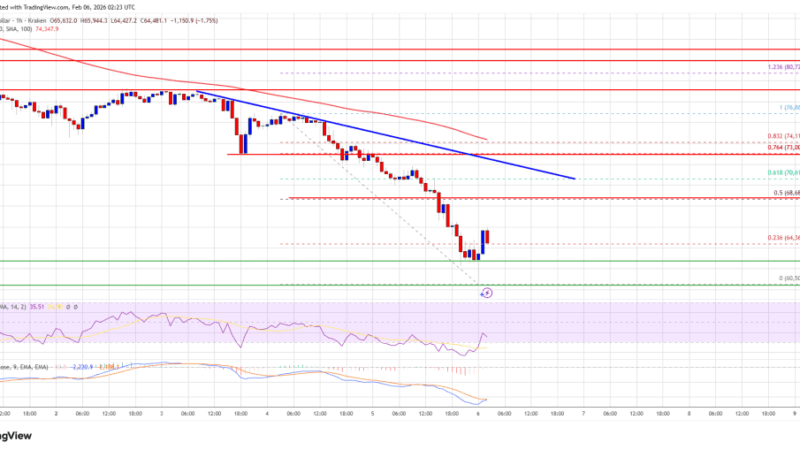Viewport: 800px width, 450px height.
Task: Click the 0.5 Fibonacci level label
Action: [x=786, y=193]
